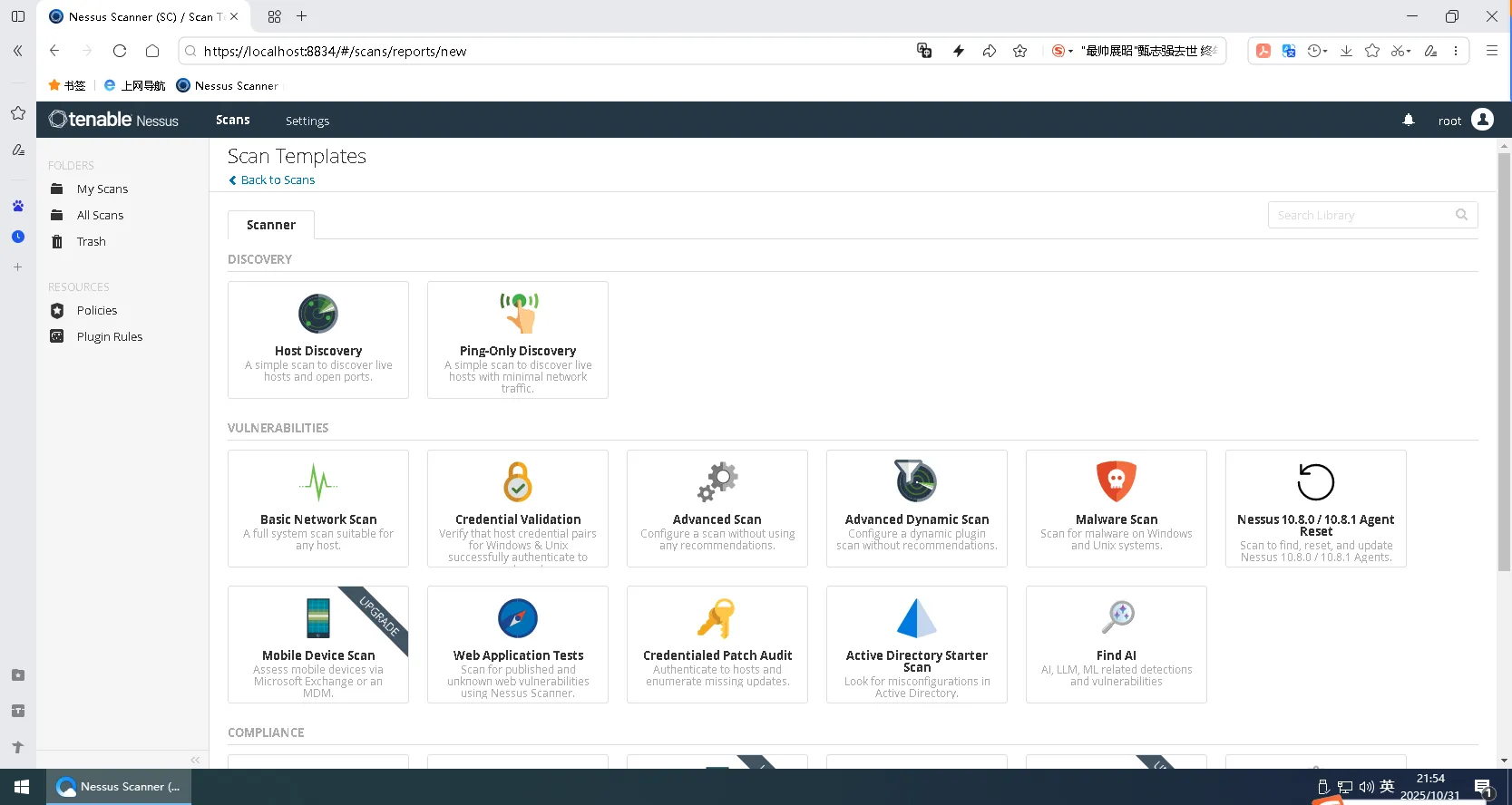Click the Web Application Tests compass icon
The height and width of the screenshot is (805, 1512).
[518, 618]
